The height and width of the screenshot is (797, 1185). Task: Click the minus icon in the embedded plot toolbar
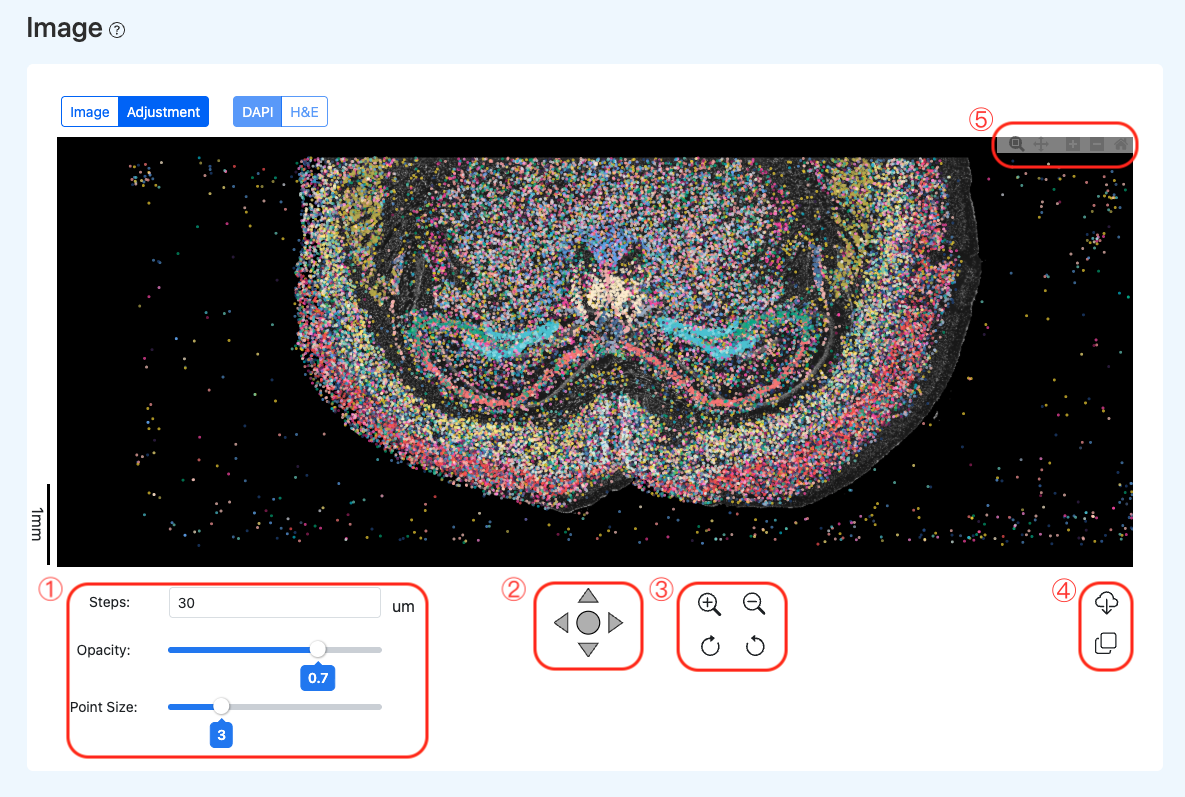pyautogui.click(x=1096, y=144)
